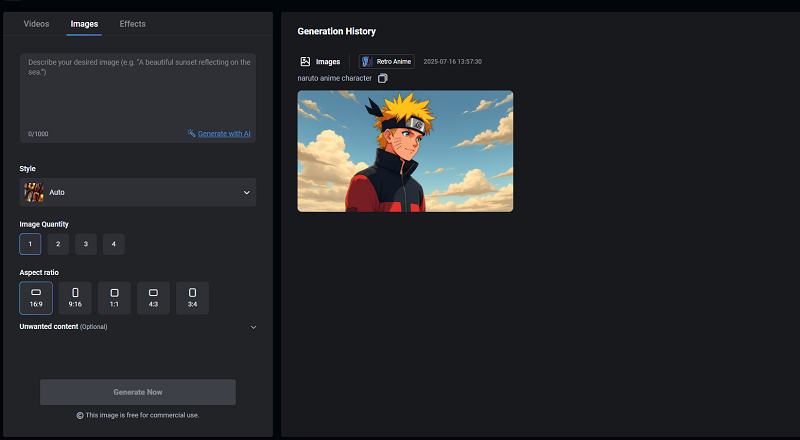Set image quantity to 4
Image resolution: width=800 pixels, height=440 pixels.
[114, 244]
